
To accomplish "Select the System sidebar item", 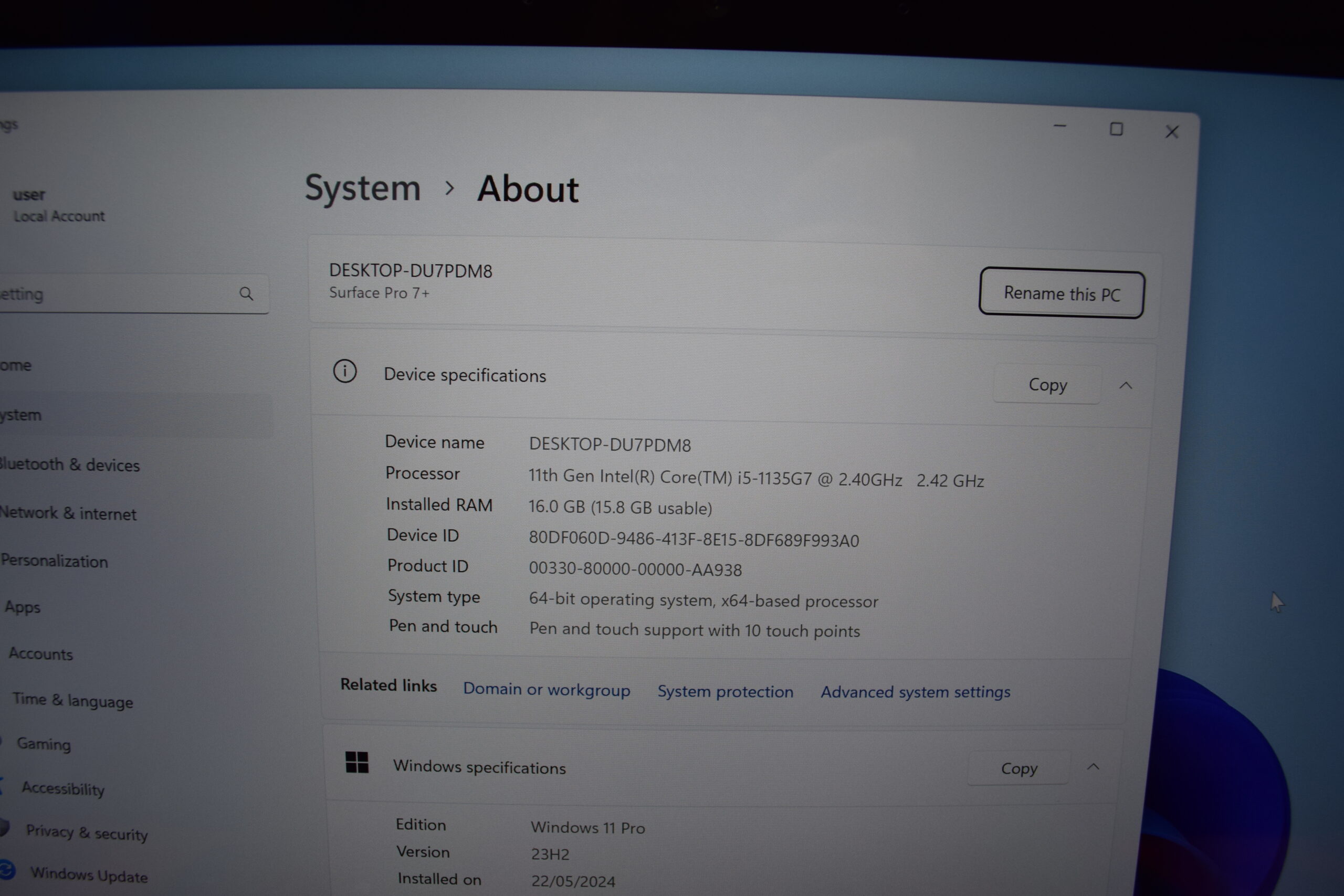I will pos(136,415).
